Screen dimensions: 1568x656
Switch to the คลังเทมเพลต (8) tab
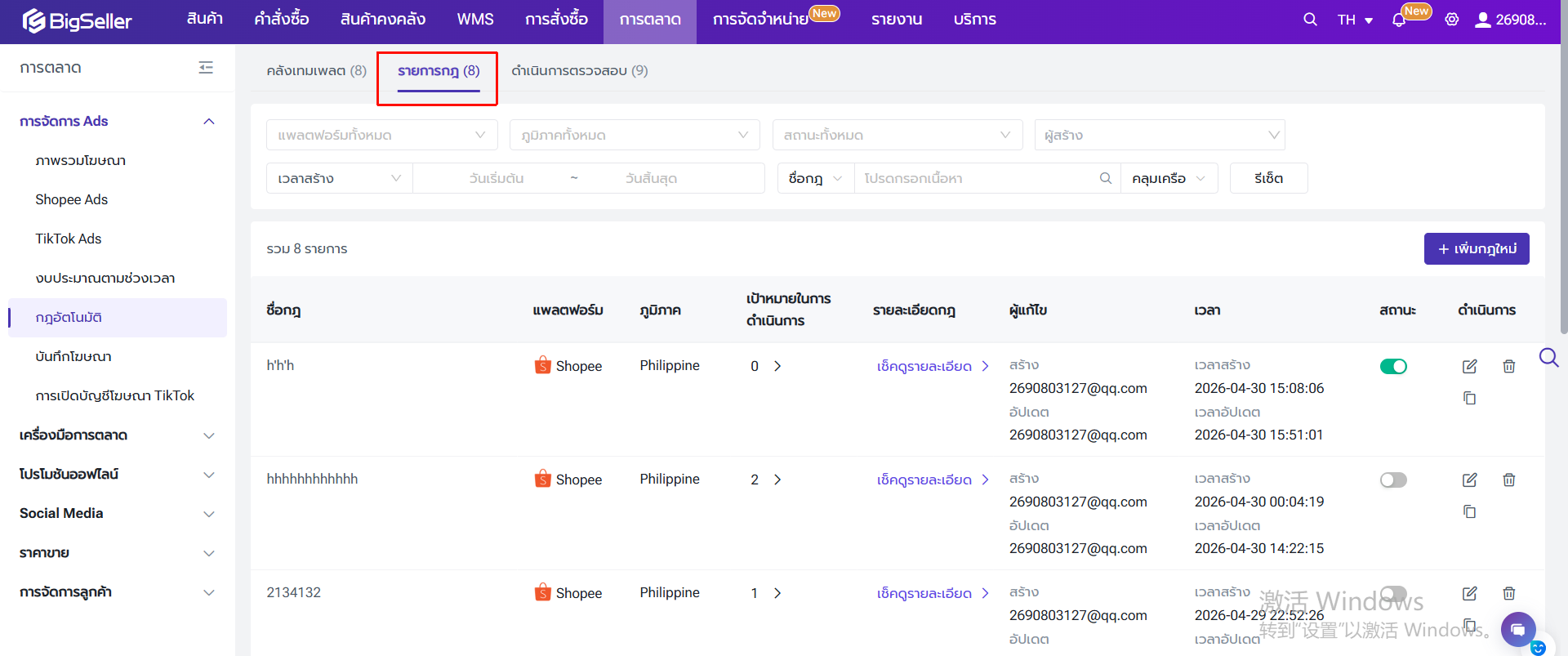(x=316, y=71)
